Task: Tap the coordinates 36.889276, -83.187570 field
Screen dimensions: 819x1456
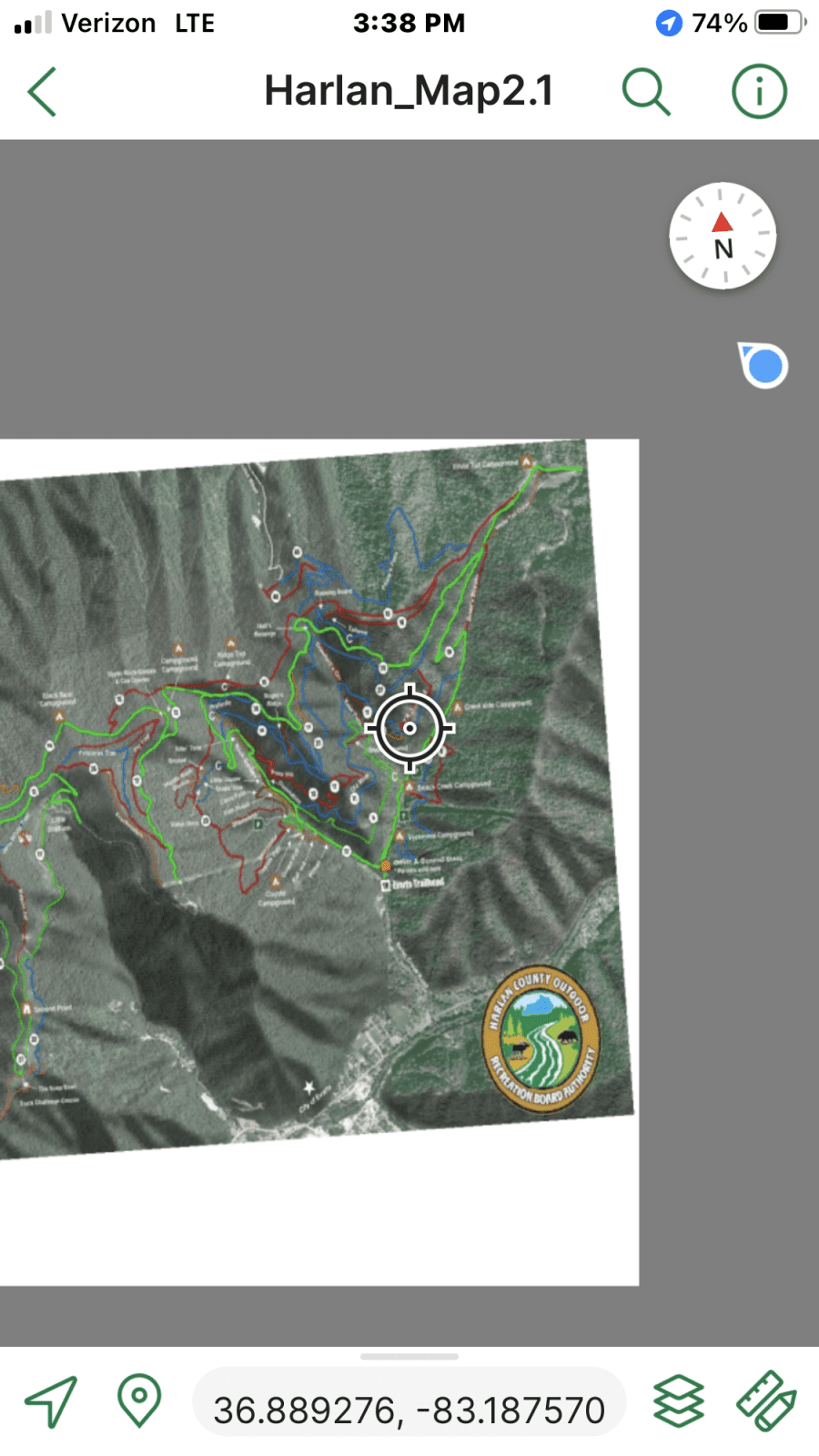Action: pyautogui.click(x=409, y=1410)
